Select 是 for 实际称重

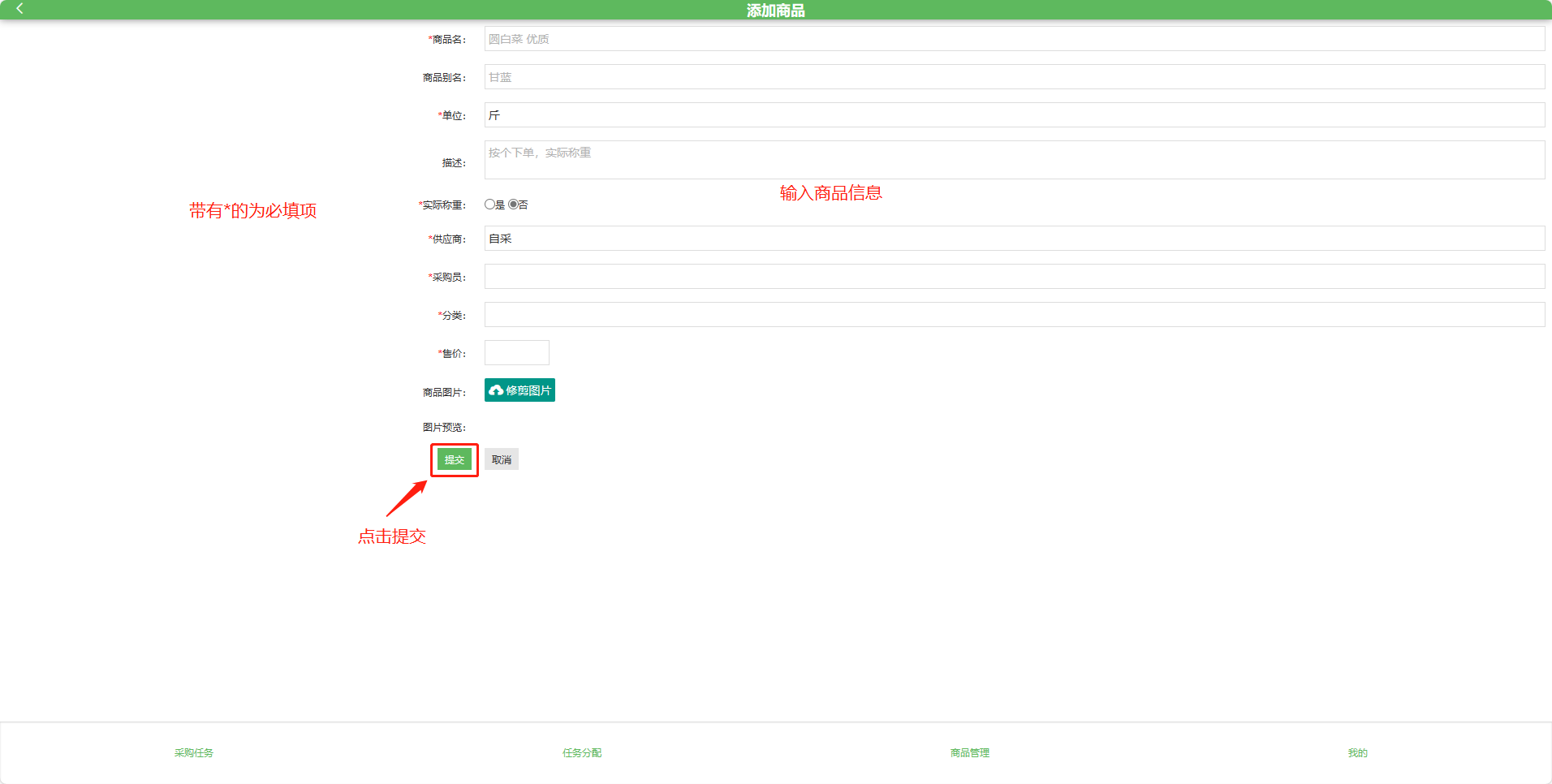(489, 205)
